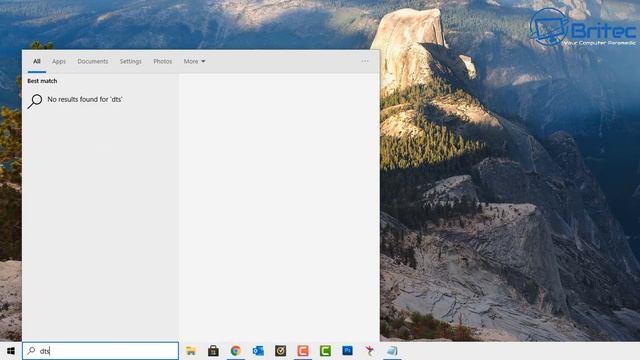640x360 pixels.
Task: Open the light blue app icon on taskbar
Action: point(392,351)
